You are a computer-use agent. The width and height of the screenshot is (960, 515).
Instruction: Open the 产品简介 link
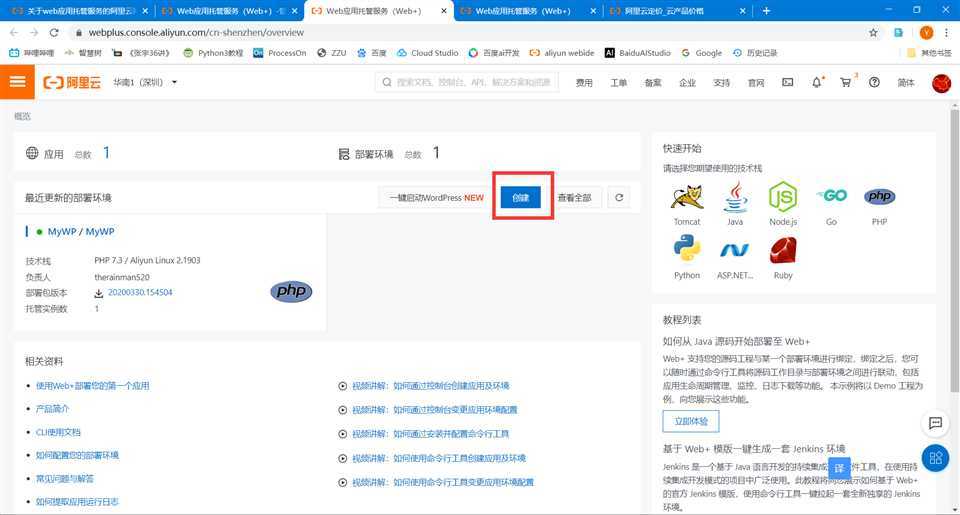pos(52,408)
